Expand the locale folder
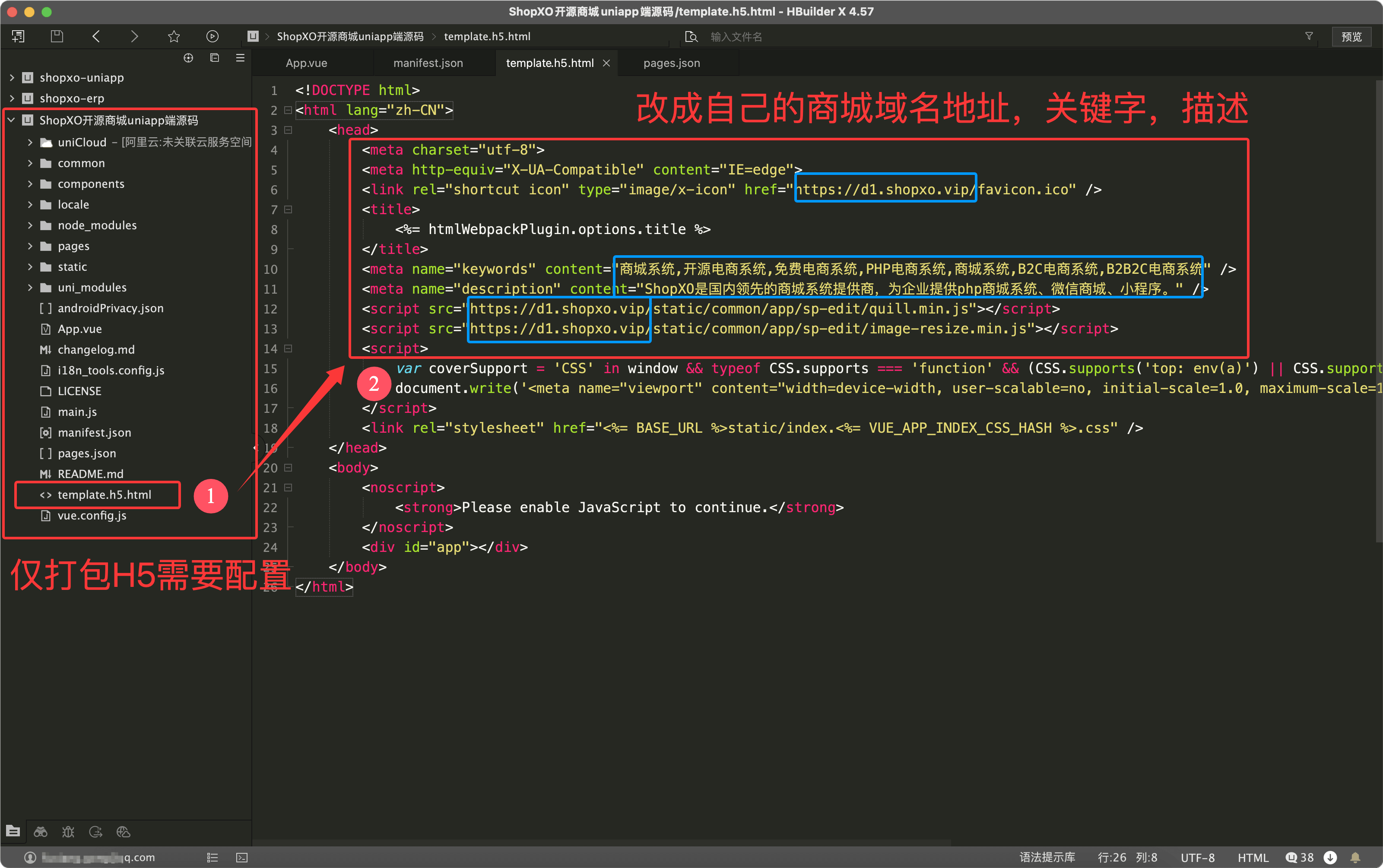The image size is (1383, 868). click(30, 204)
